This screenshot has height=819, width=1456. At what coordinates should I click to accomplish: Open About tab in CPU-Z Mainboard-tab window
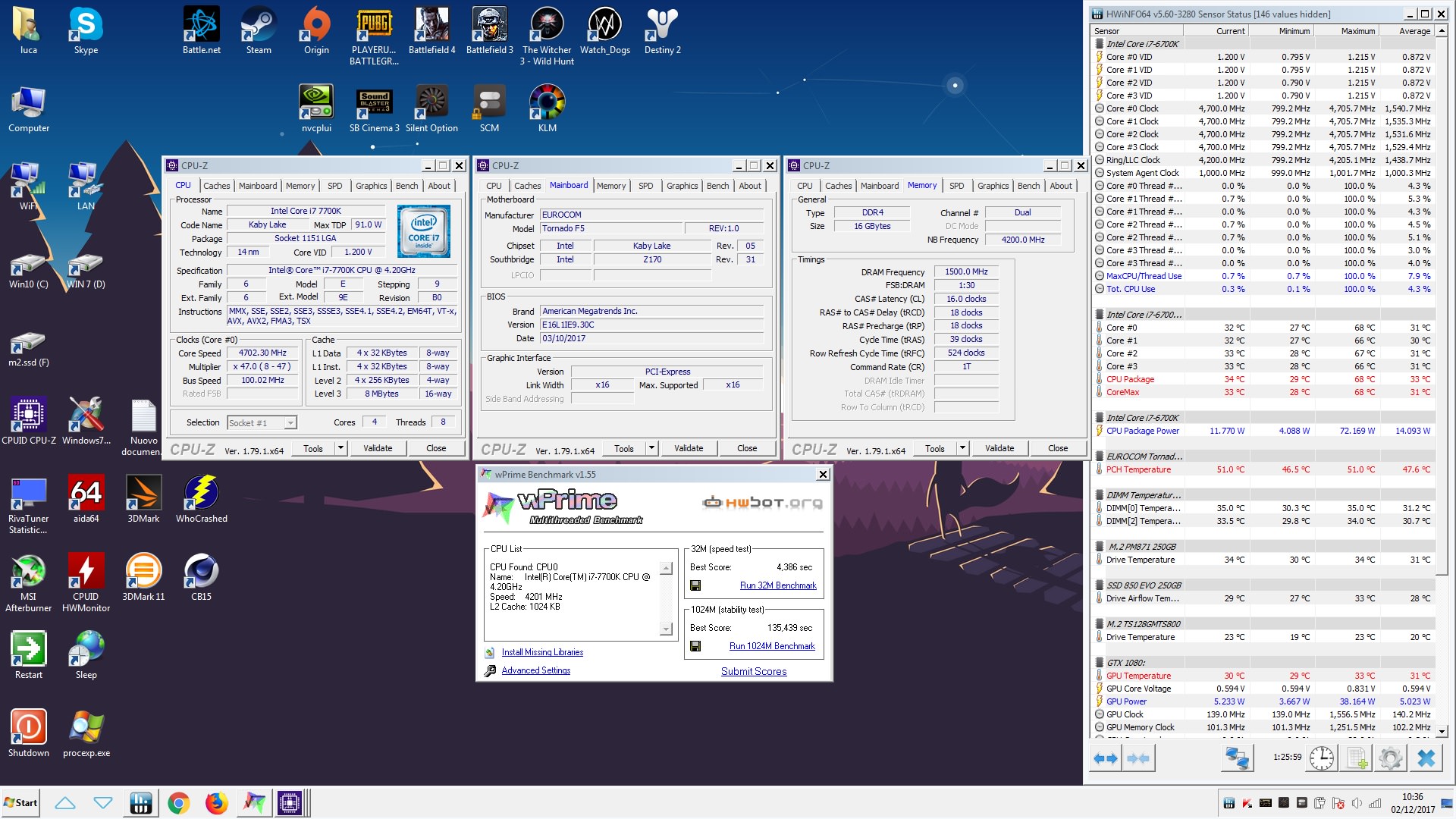(x=750, y=186)
